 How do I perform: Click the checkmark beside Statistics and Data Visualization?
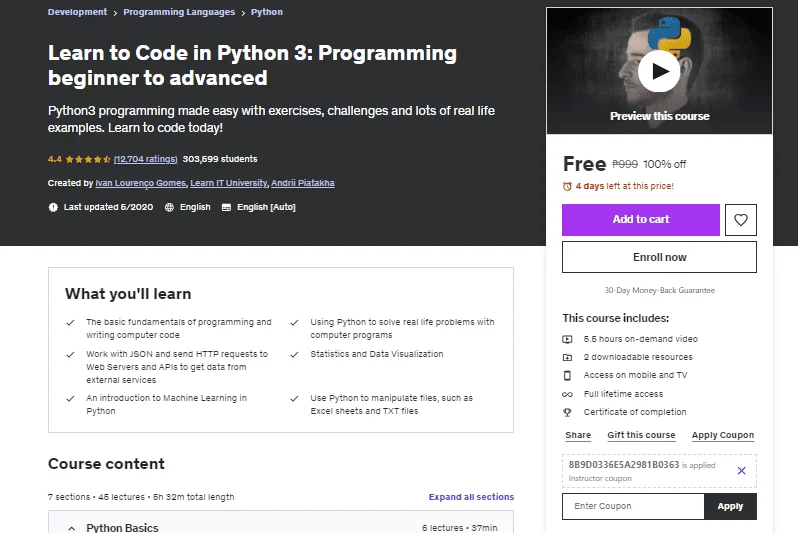click(294, 355)
